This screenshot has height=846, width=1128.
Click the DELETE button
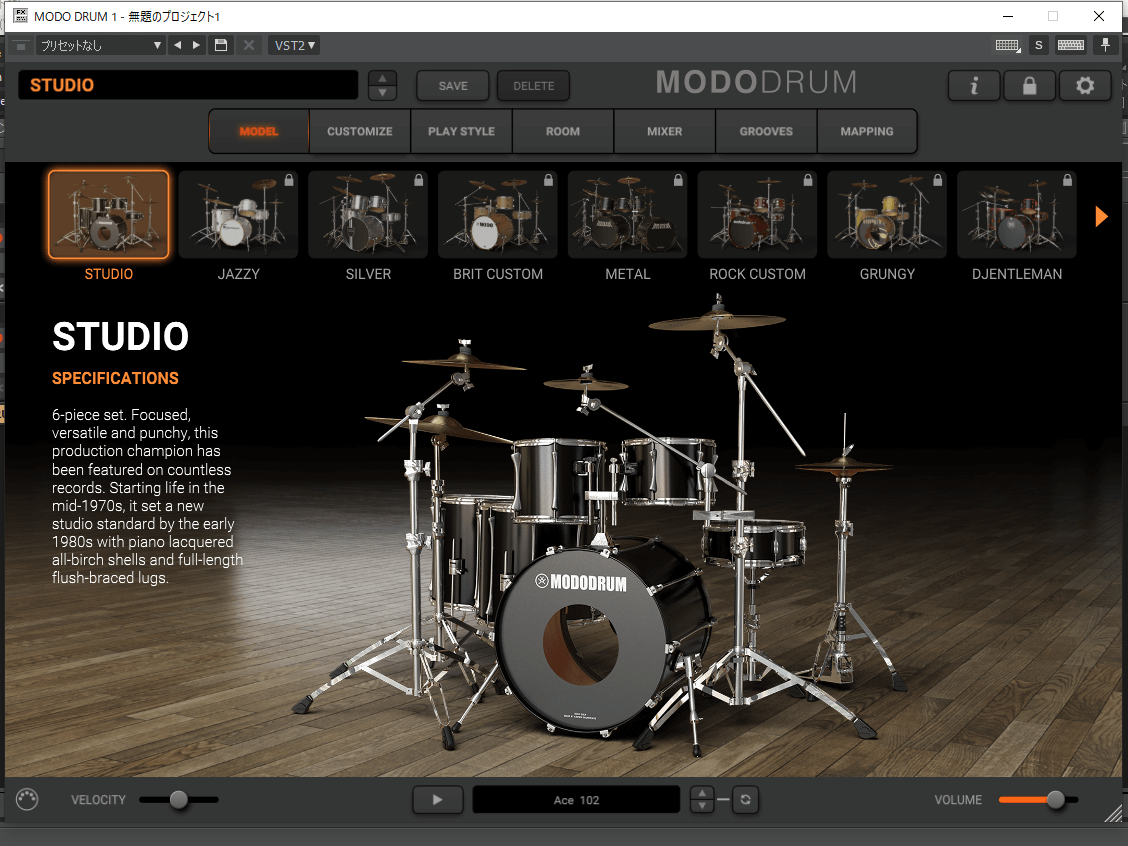(x=534, y=86)
